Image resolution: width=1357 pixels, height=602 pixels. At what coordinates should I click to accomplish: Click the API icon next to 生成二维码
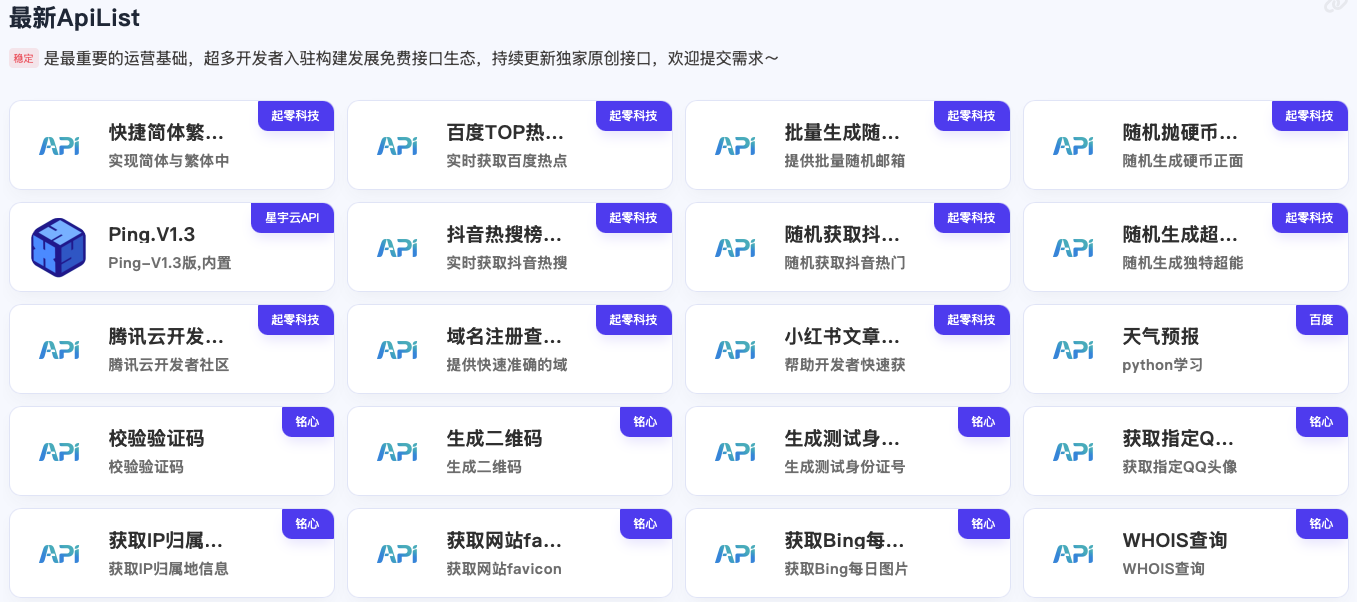(x=397, y=451)
